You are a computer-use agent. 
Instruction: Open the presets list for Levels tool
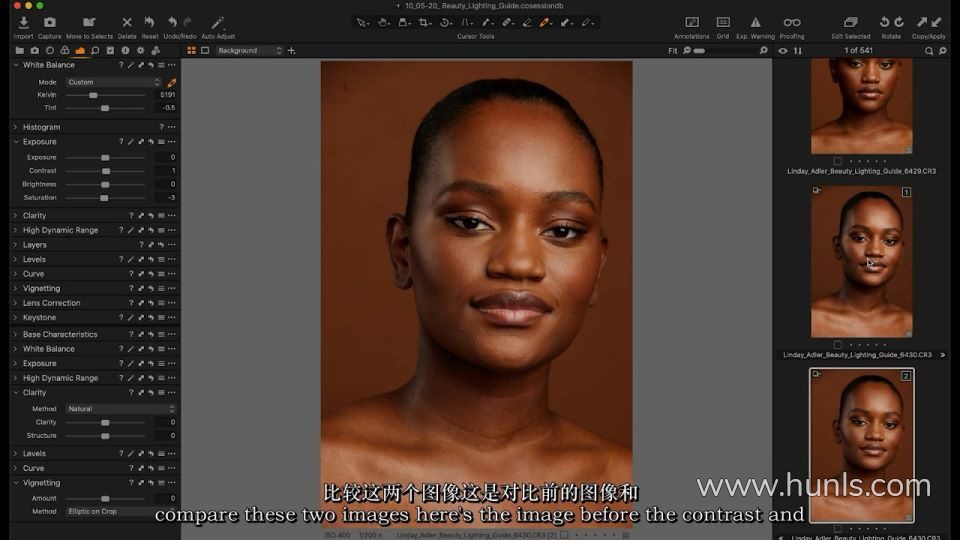(162, 260)
